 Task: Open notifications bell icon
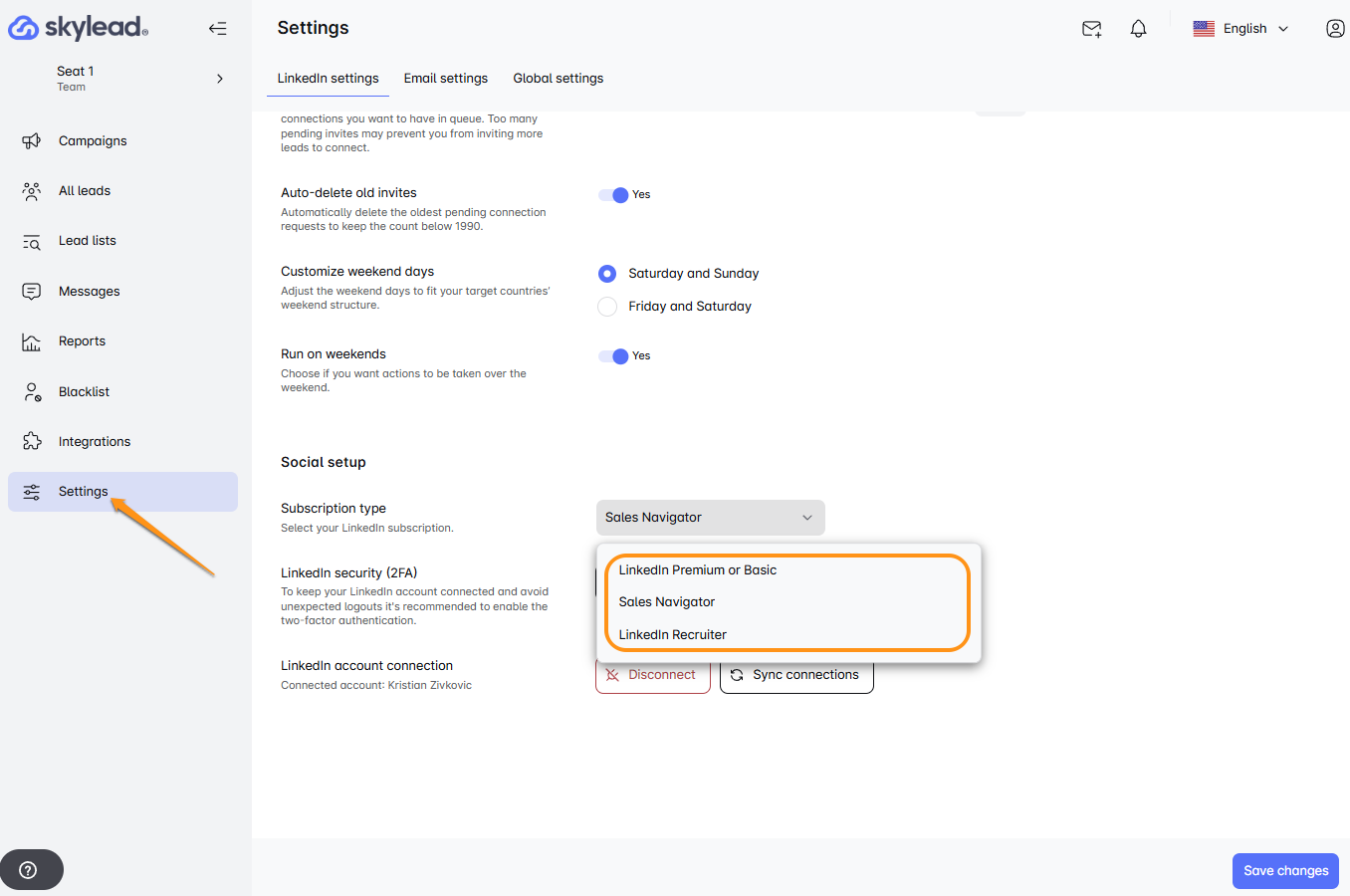1138,29
